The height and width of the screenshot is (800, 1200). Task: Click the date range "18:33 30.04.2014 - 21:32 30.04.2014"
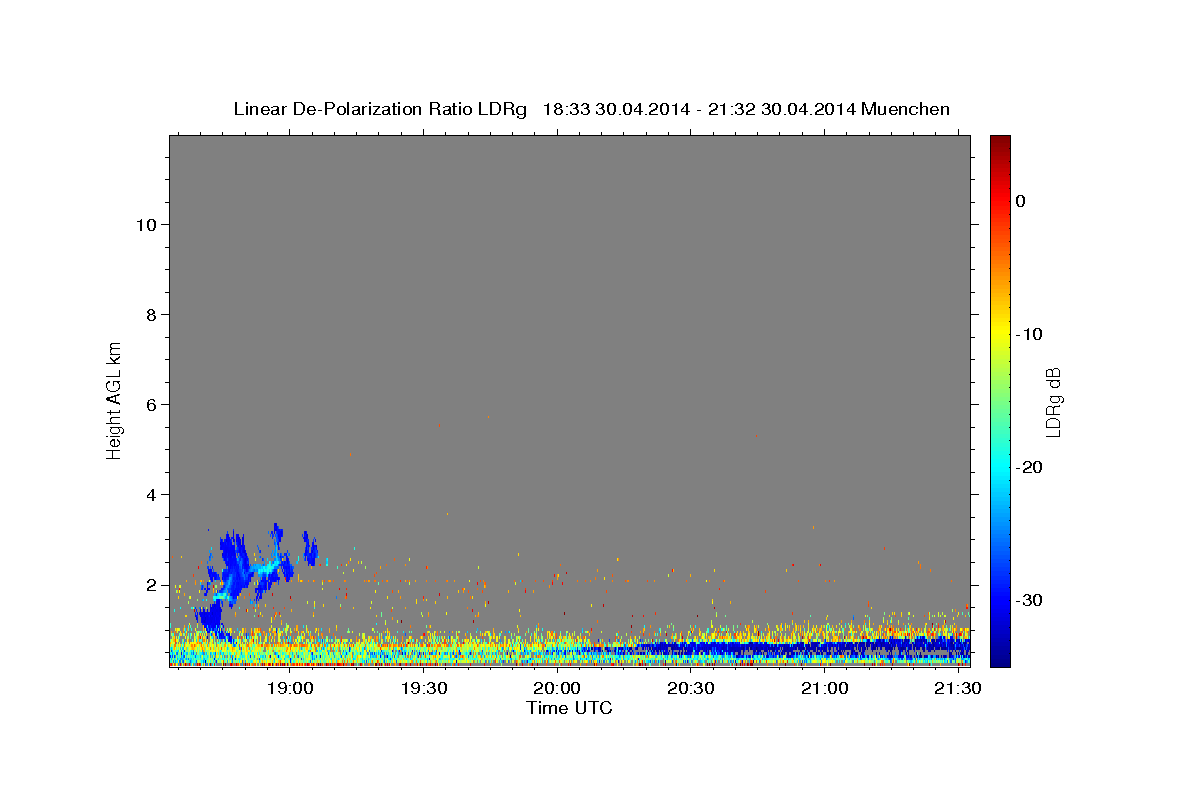[x=698, y=109]
